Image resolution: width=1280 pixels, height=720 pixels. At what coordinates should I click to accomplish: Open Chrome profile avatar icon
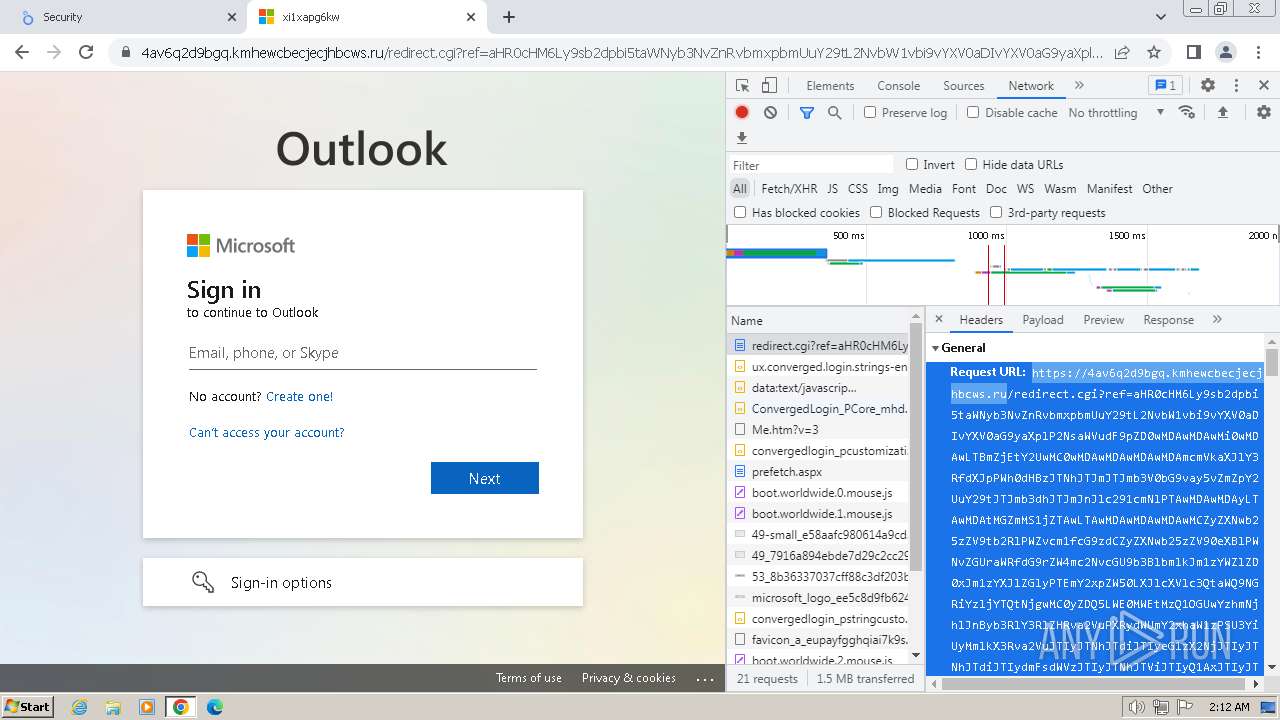[x=1226, y=52]
